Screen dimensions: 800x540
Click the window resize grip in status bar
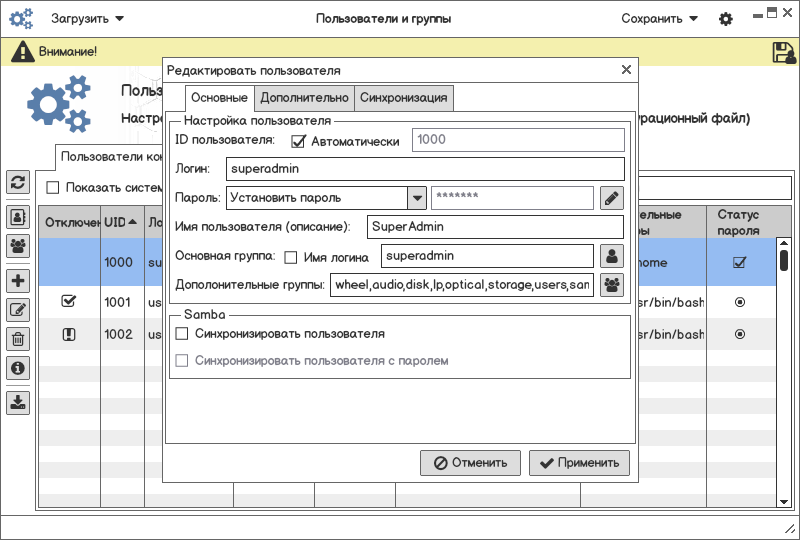[789, 528]
